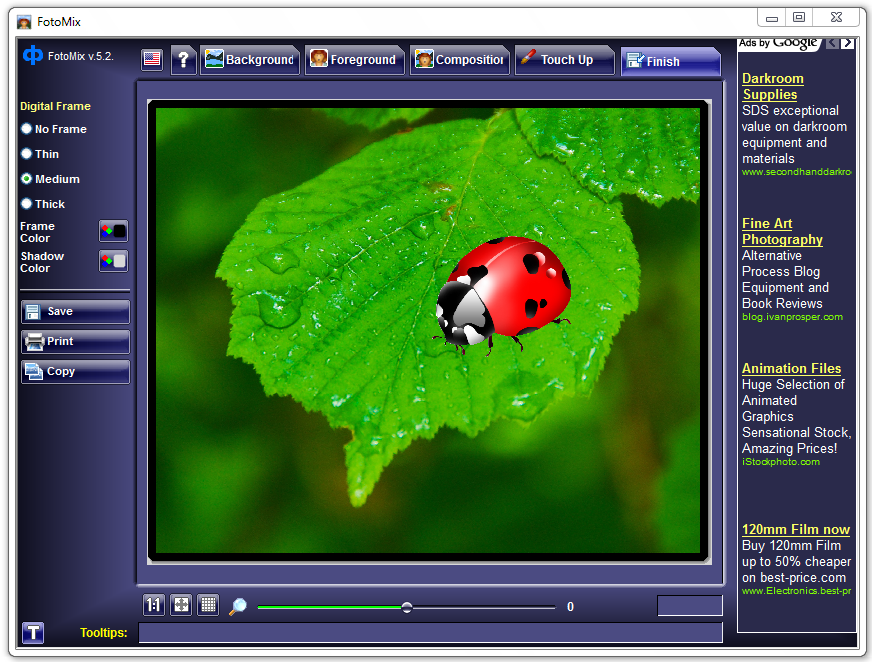
Task: Click the zoom value "0" text
Action: [570, 607]
